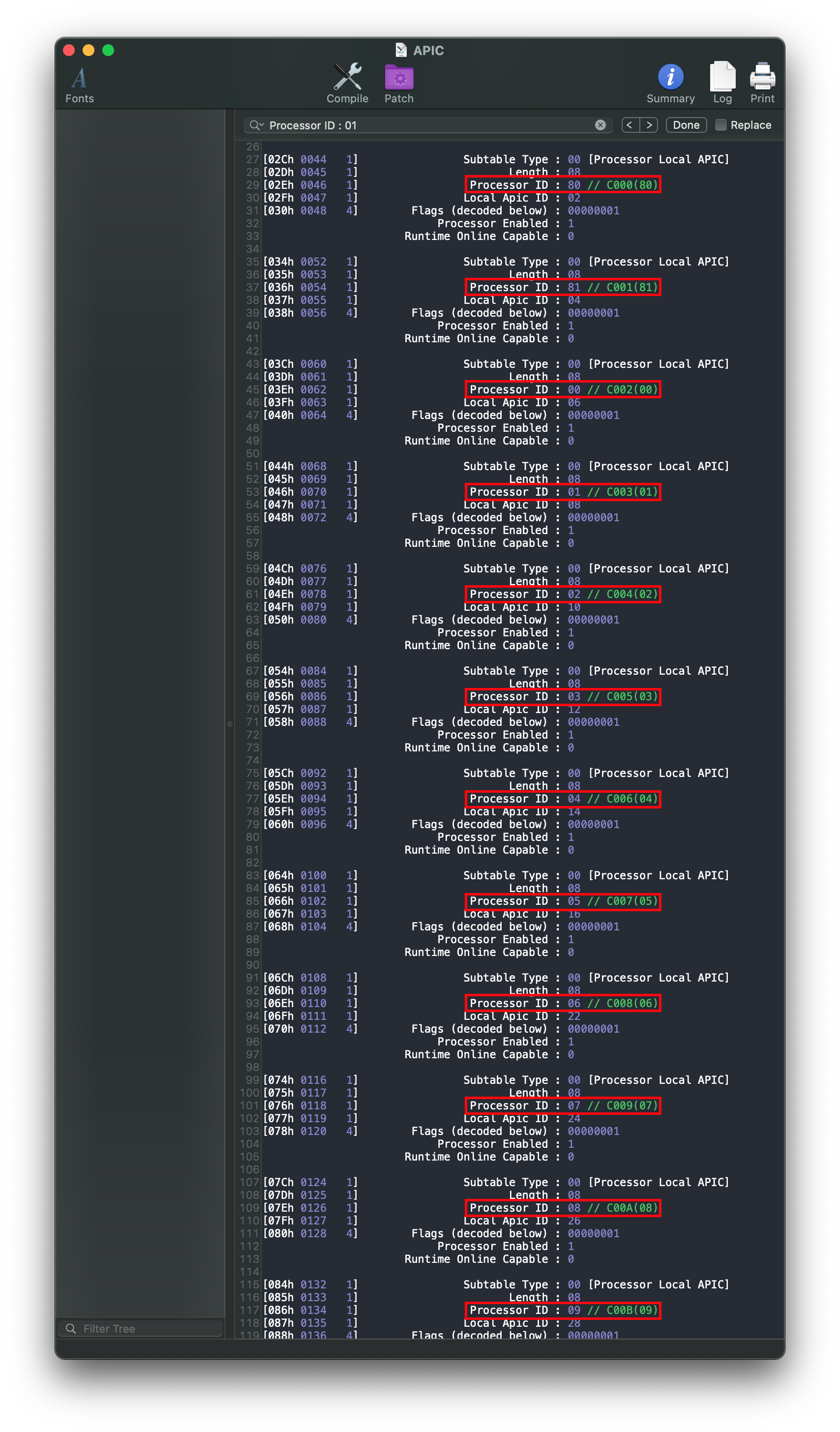The height and width of the screenshot is (1432, 840).
Task: Click the APIC document title icon
Action: pos(401,51)
